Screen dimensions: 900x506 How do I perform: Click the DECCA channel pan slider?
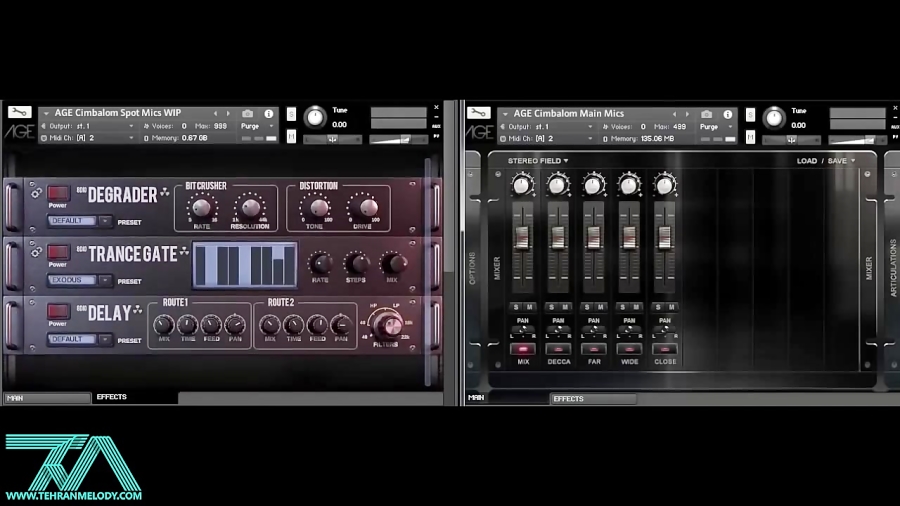pyautogui.click(x=558, y=331)
